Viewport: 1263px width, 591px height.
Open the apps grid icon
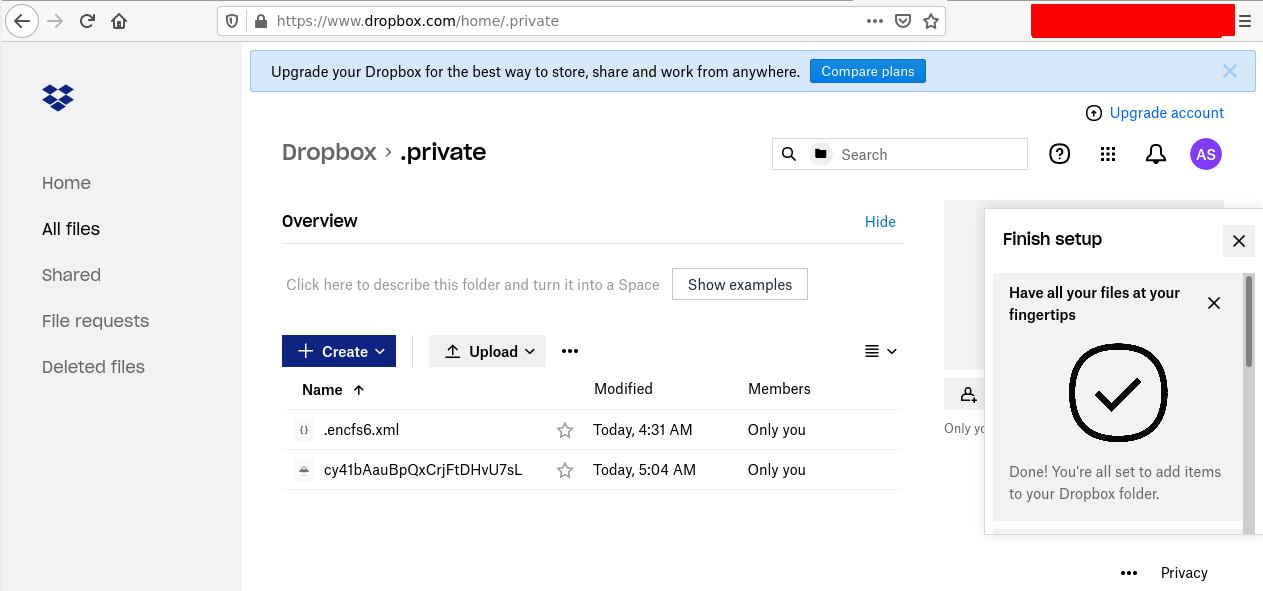click(1107, 154)
